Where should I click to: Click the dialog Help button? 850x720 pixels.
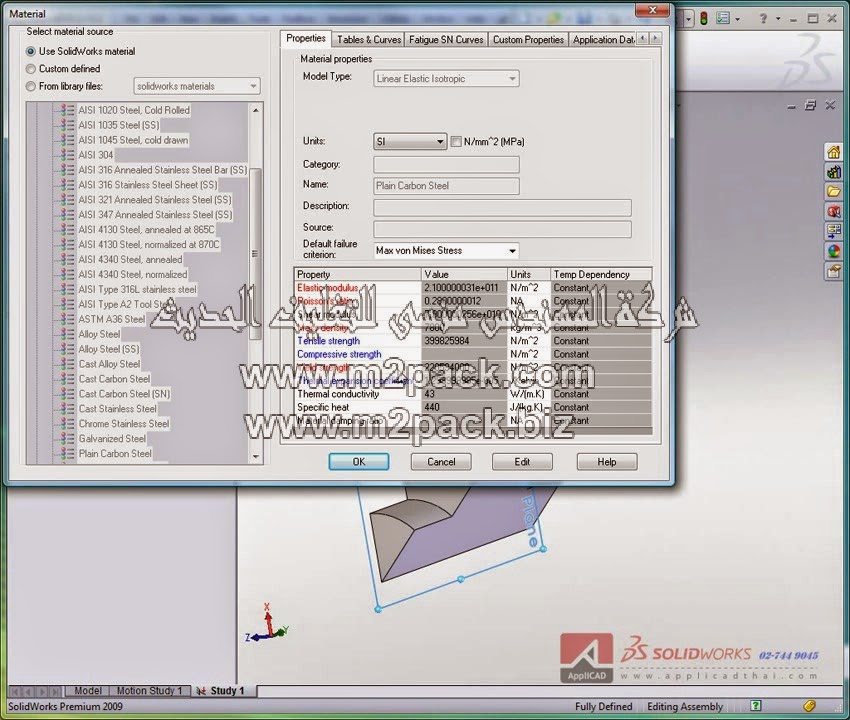click(607, 461)
